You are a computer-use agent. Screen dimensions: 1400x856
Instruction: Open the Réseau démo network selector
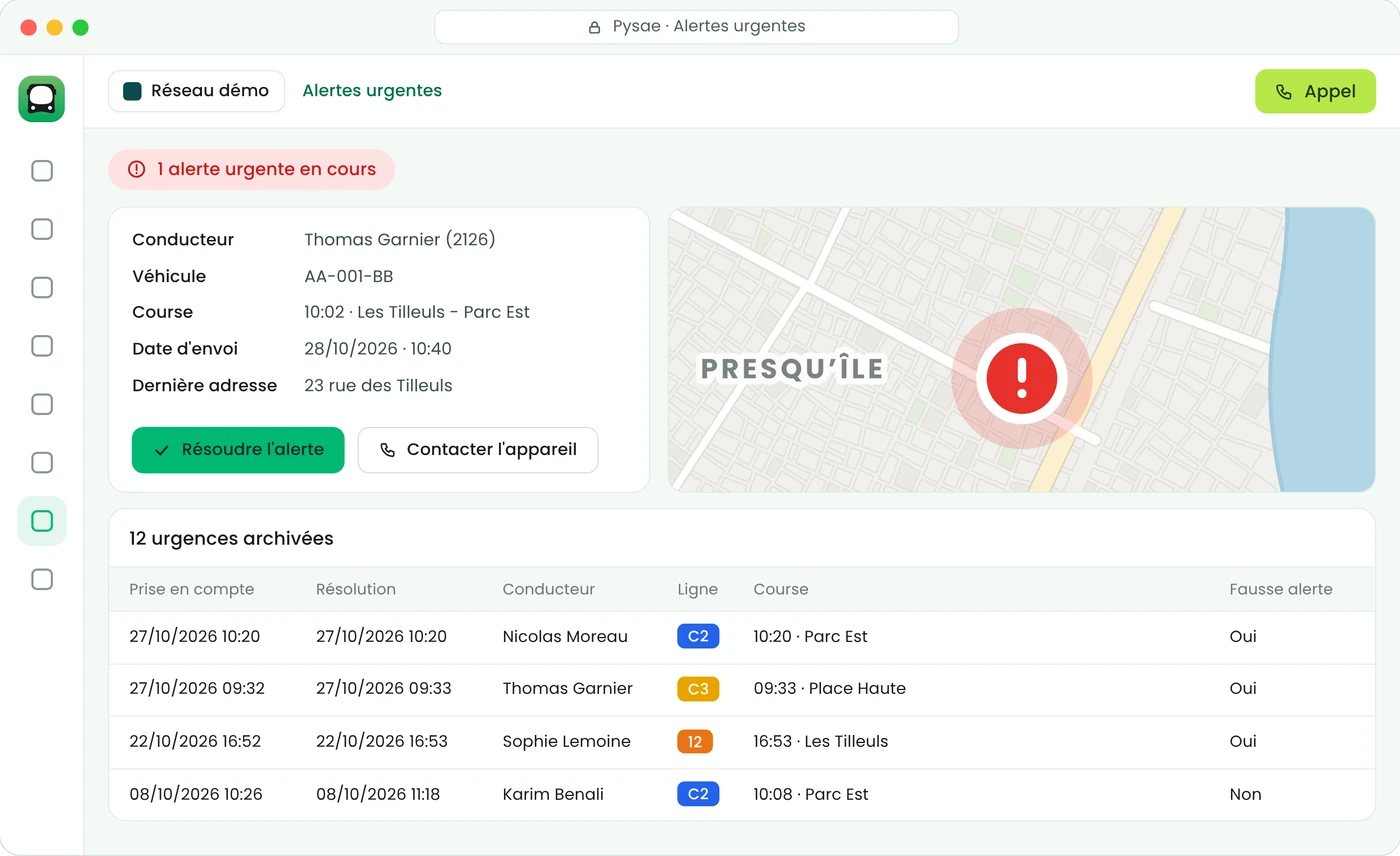(197, 91)
